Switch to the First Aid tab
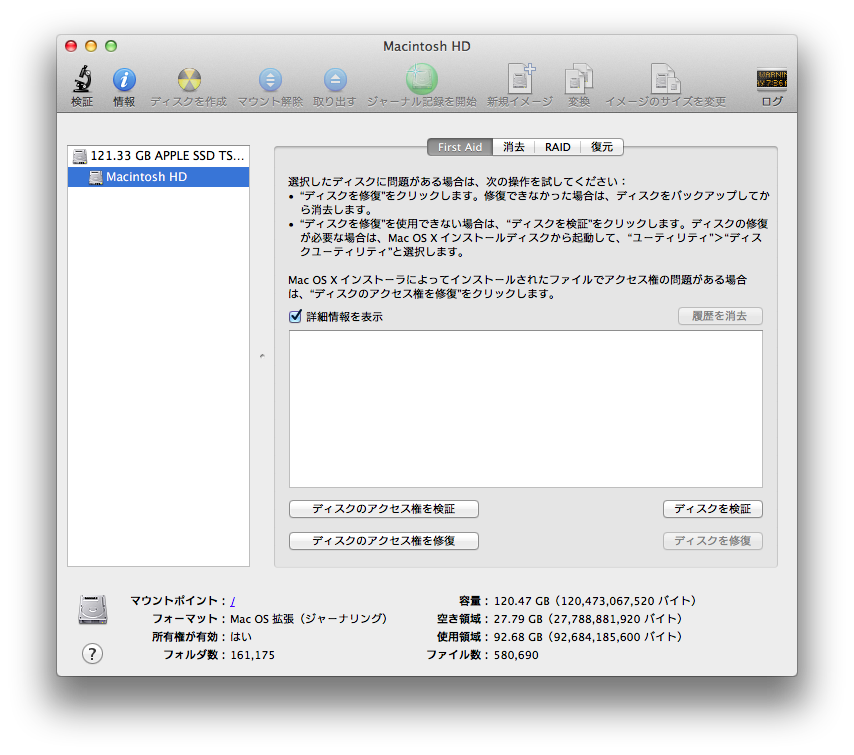The height and width of the screenshot is (755, 854). pos(460,147)
